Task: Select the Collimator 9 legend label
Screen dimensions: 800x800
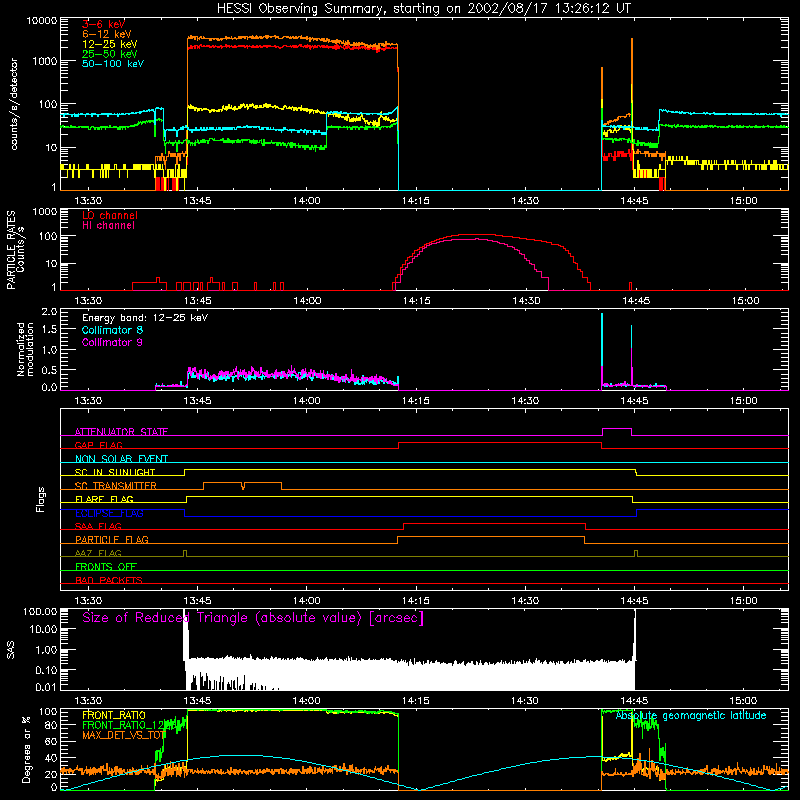Action: tap(112, 342)
